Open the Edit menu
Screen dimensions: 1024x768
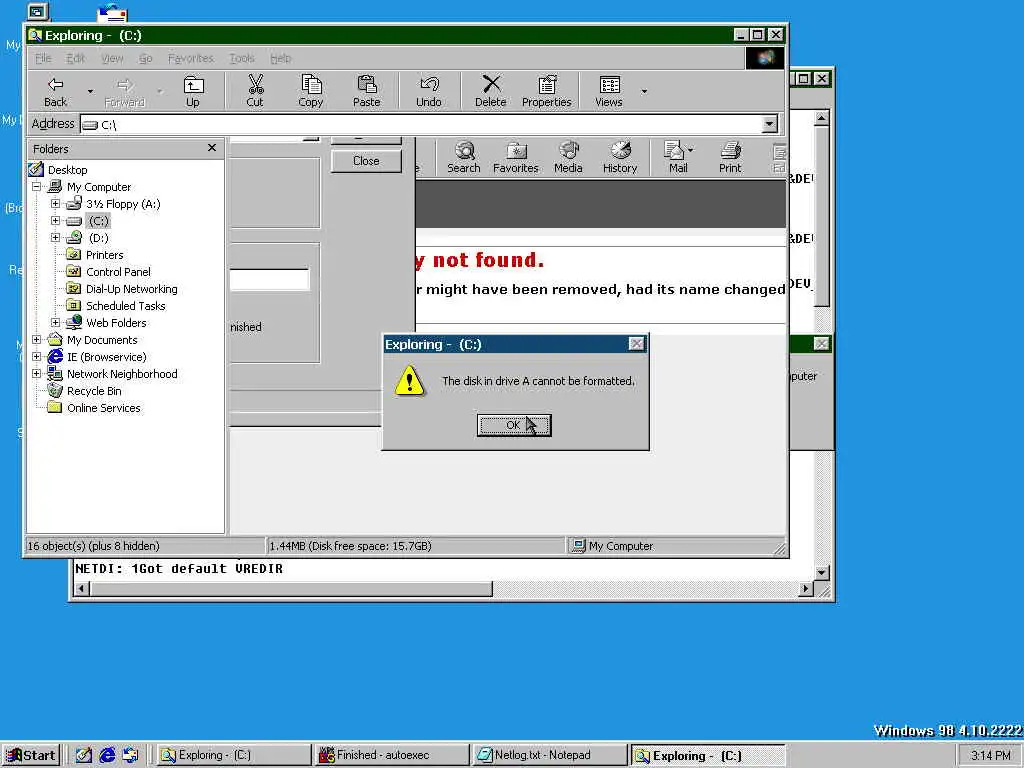(x=76, y=58)
